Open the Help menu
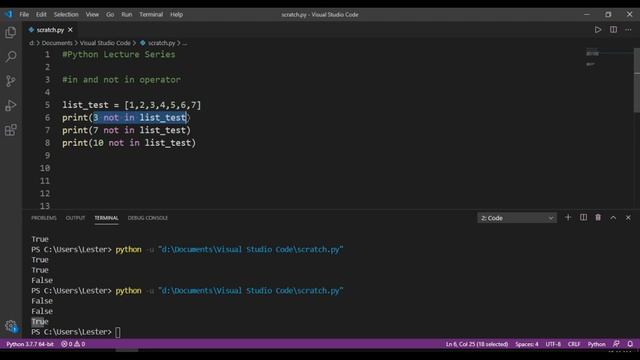The width and height of the screenshot is (640, 360). [176, 14]
